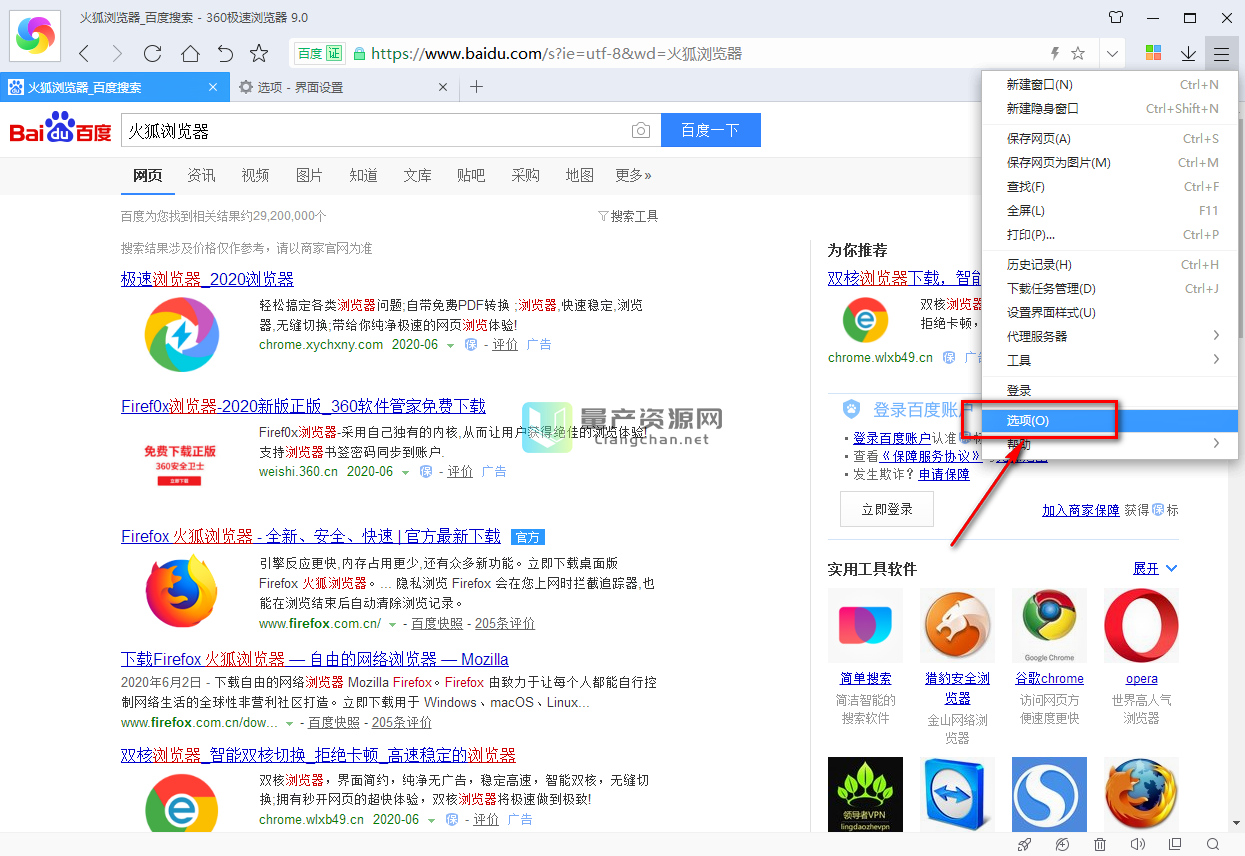Open 搜索工具 filter
Image resolution: width=1245 pixels, height=856 pixels.
628,216
